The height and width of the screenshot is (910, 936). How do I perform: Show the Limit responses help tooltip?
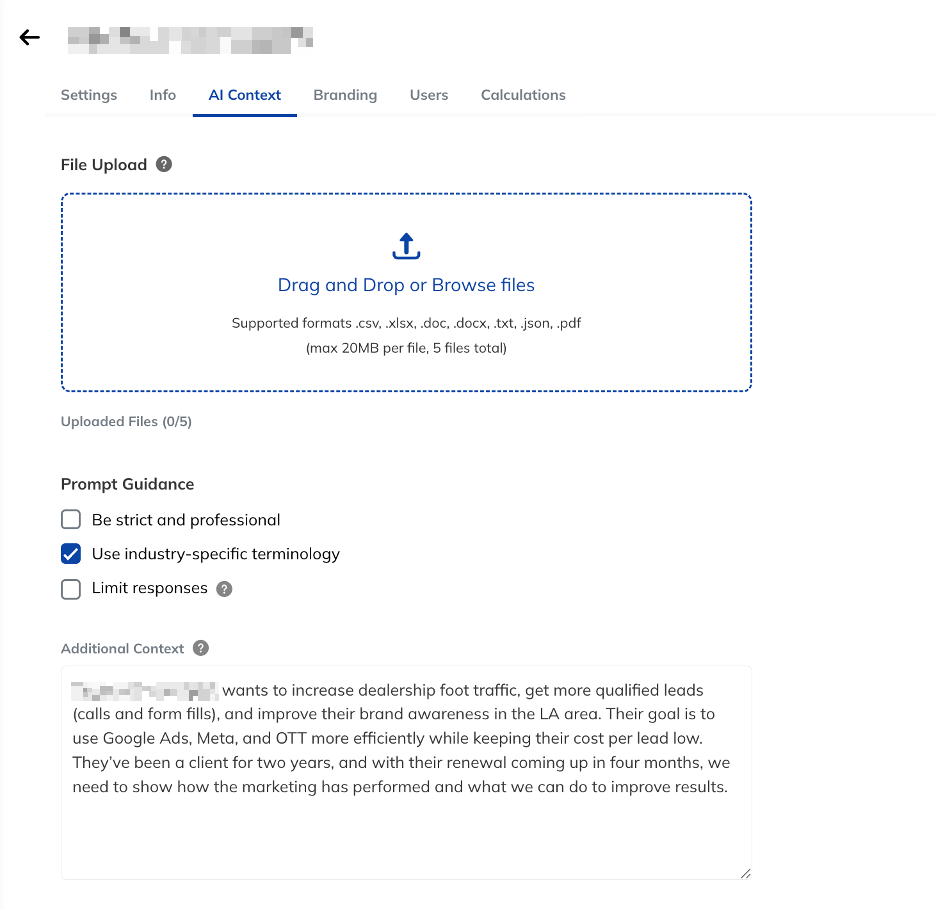[x=224, y=589]
